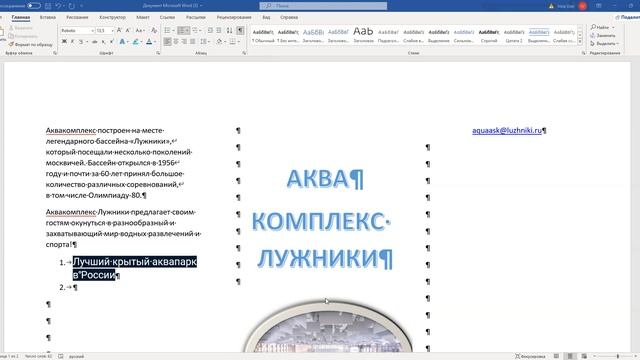Decrease font size with the small A icon
Image resolution: width=640 pixels, height=360 pixels.
point(128,31)
